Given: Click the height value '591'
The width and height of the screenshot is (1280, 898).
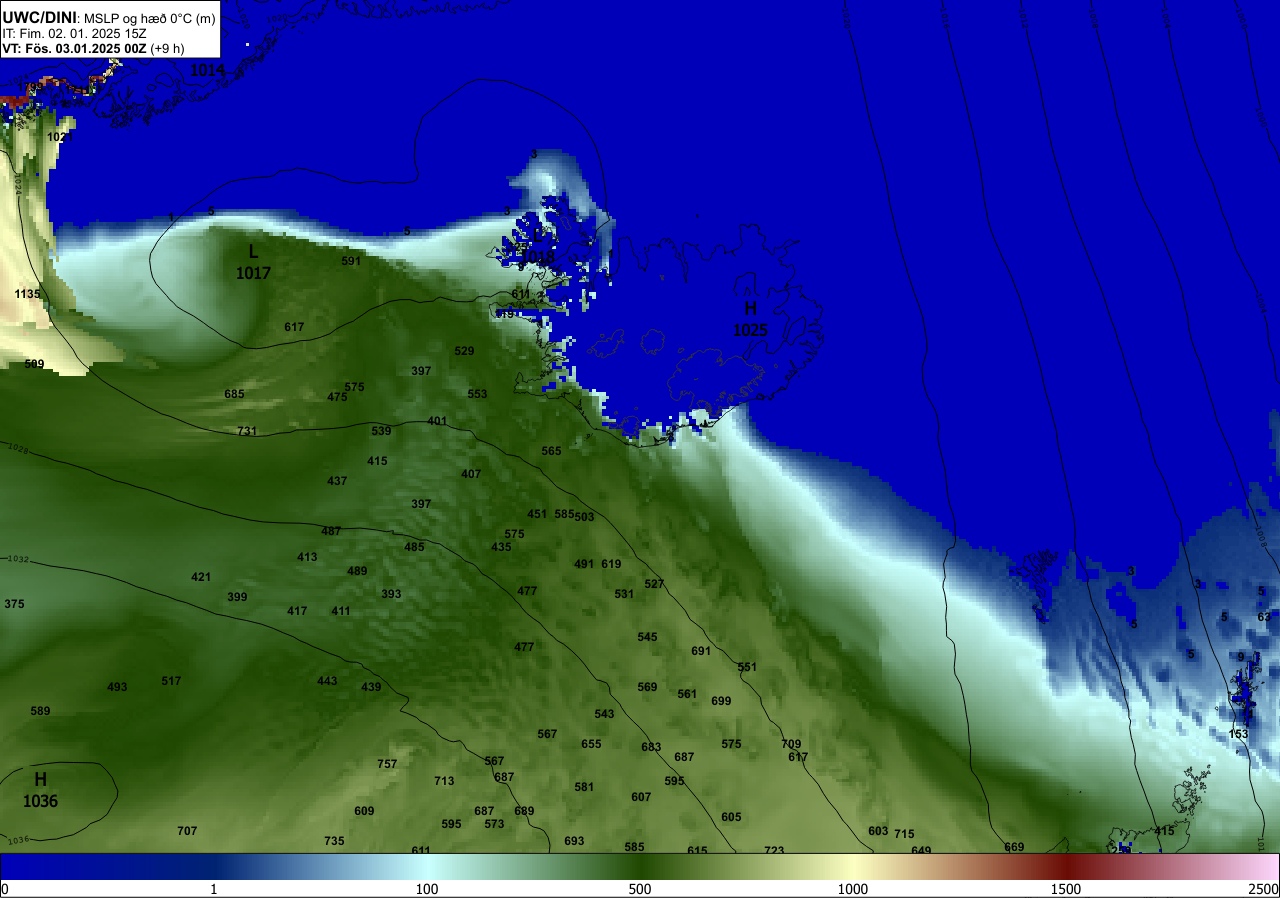Looking at the screenshot, I should 350,261.
